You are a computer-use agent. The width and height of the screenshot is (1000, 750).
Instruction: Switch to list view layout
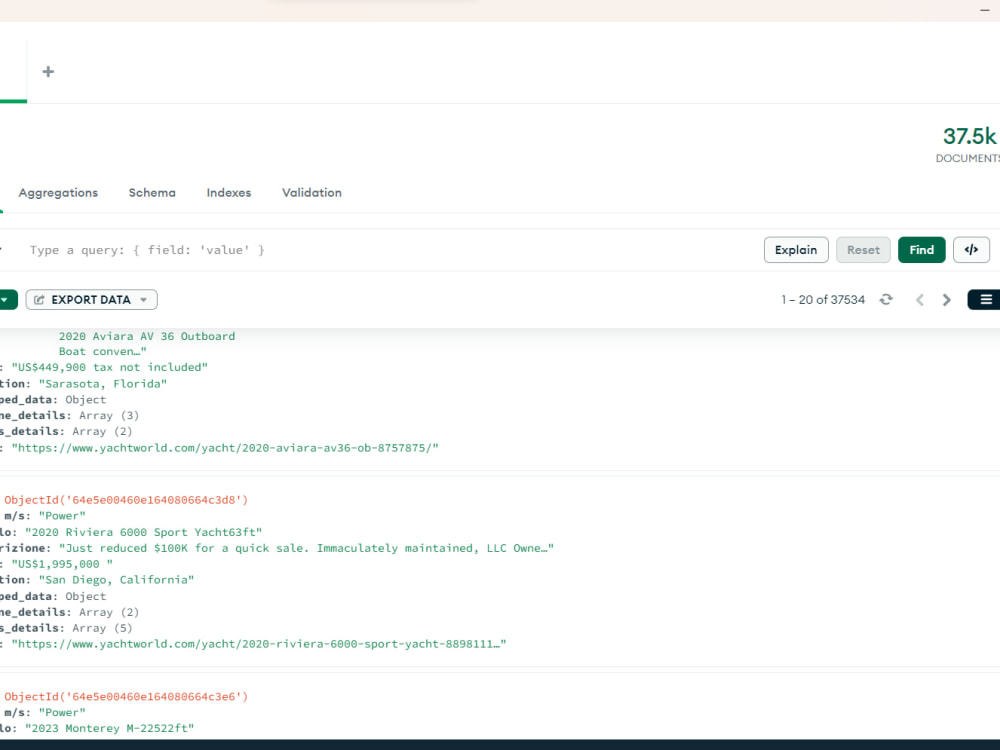[983, 299]
